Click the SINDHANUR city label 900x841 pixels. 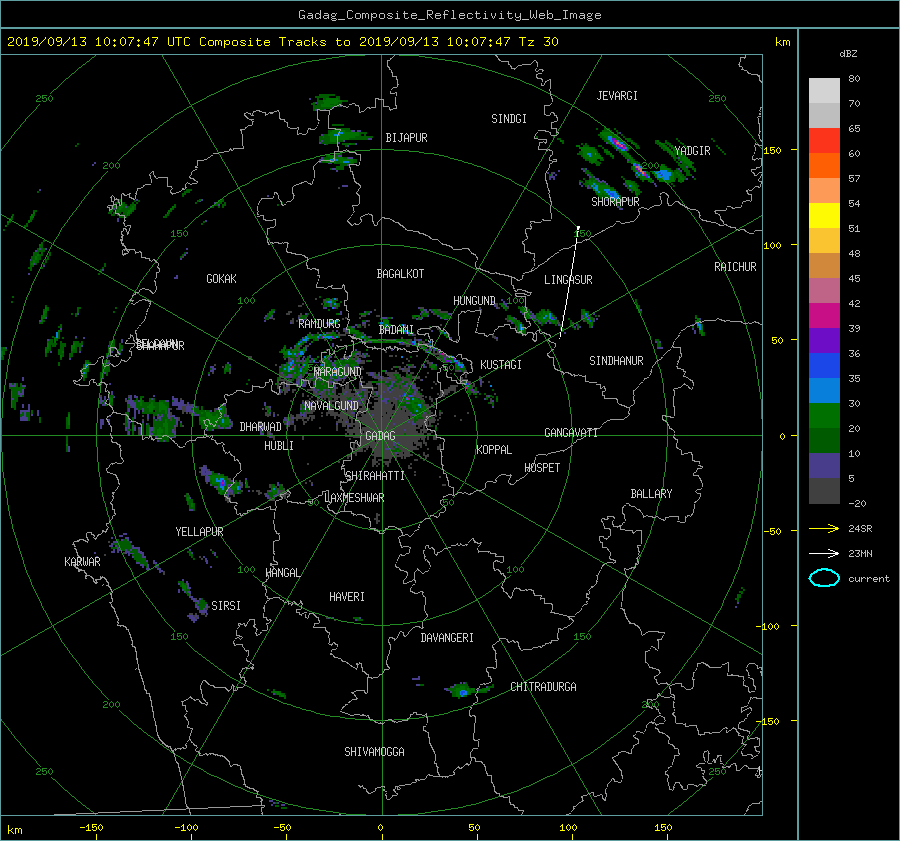616,361
